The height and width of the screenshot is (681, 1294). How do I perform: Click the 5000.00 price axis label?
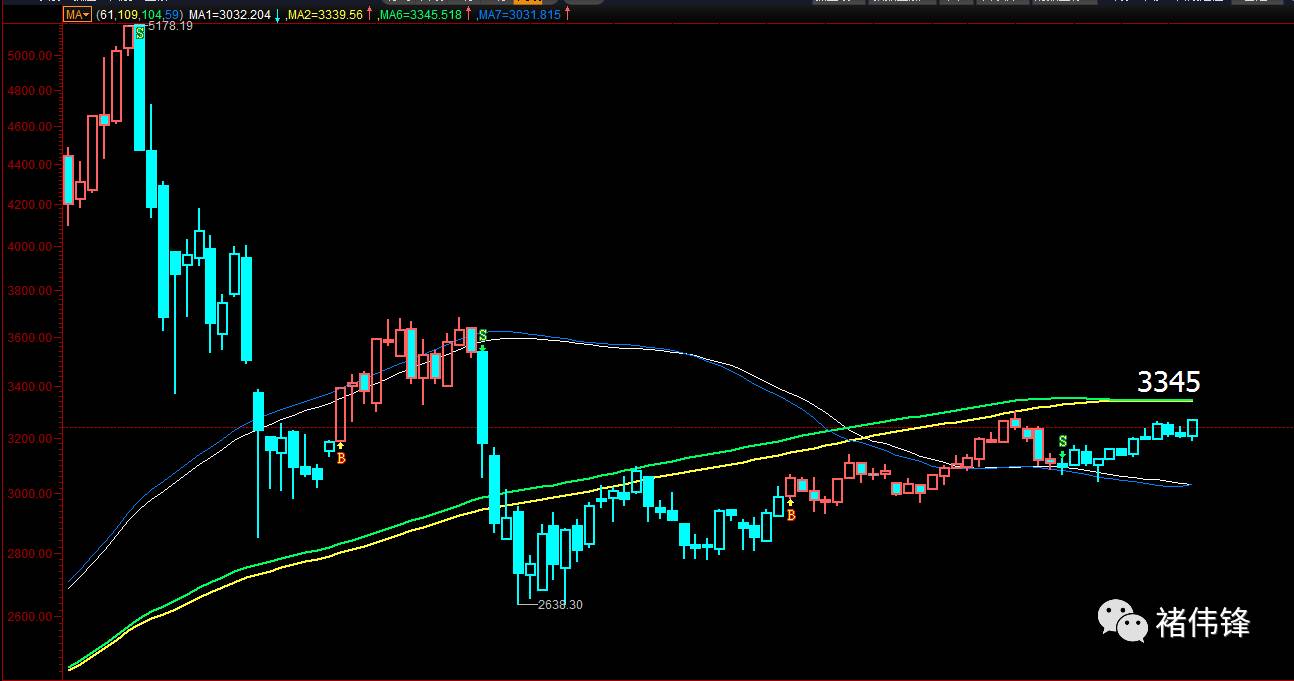(29, 55)
